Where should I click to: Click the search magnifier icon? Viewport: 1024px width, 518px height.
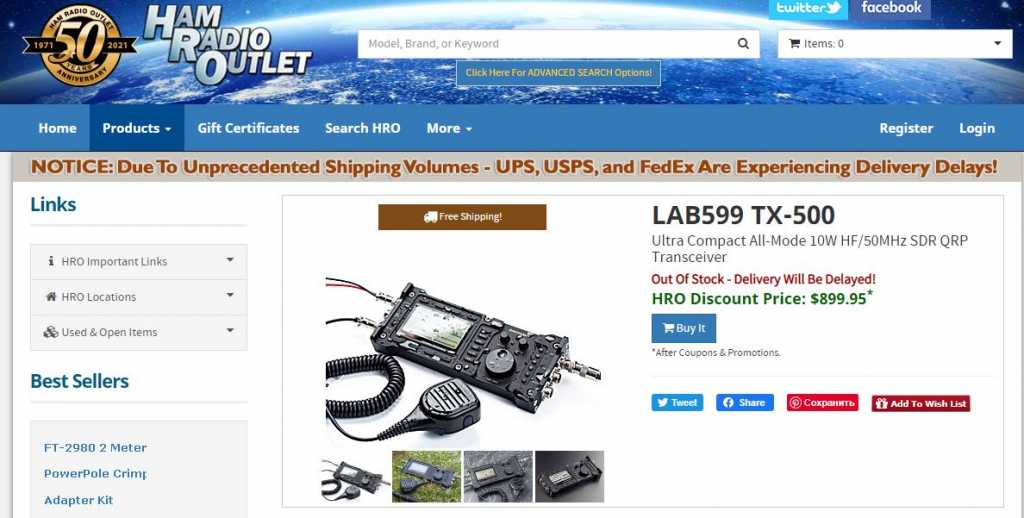[x=743, y=44]
